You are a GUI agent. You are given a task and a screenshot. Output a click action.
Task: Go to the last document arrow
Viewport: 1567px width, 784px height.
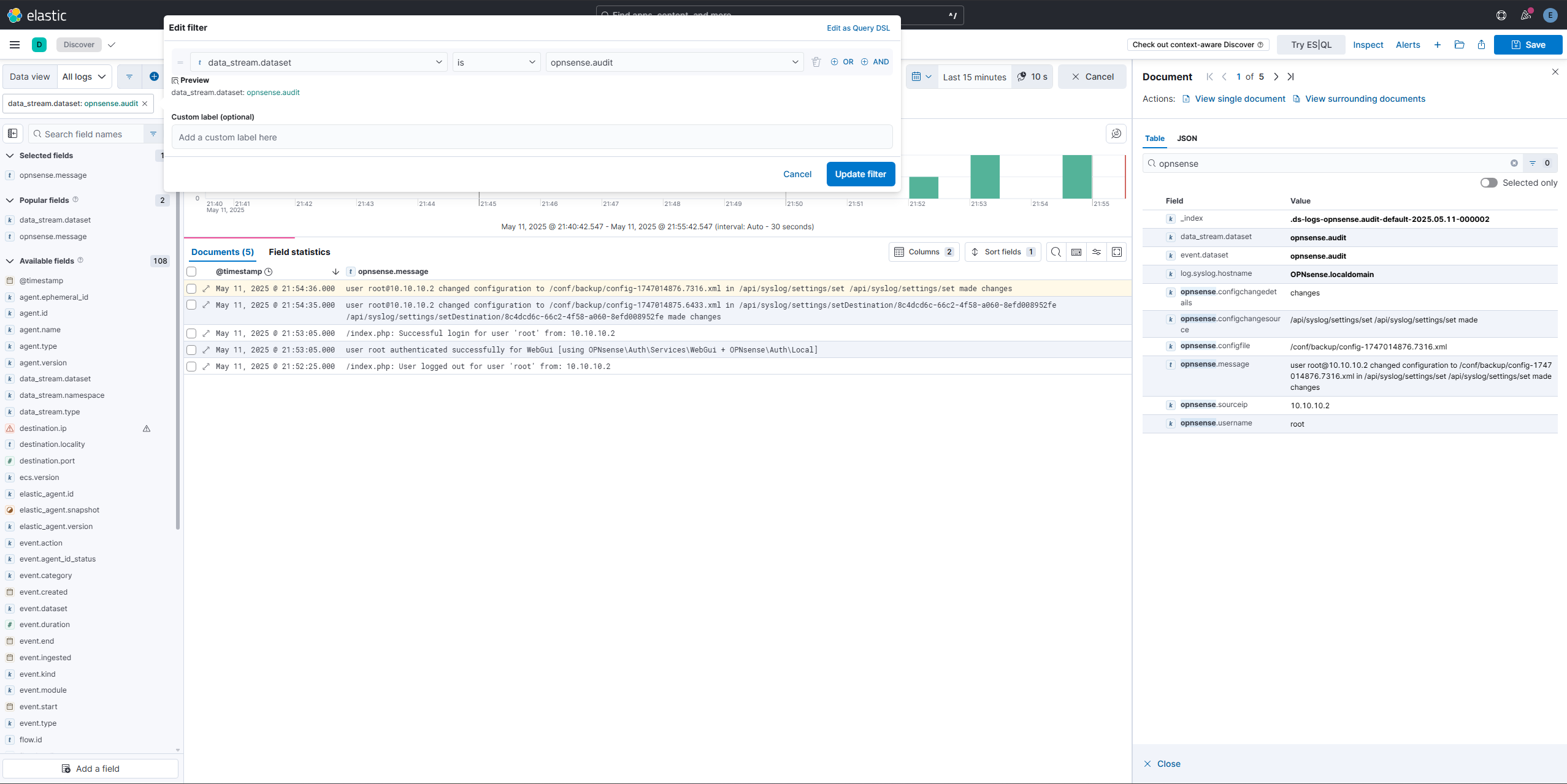click(x=1290, y=77)
